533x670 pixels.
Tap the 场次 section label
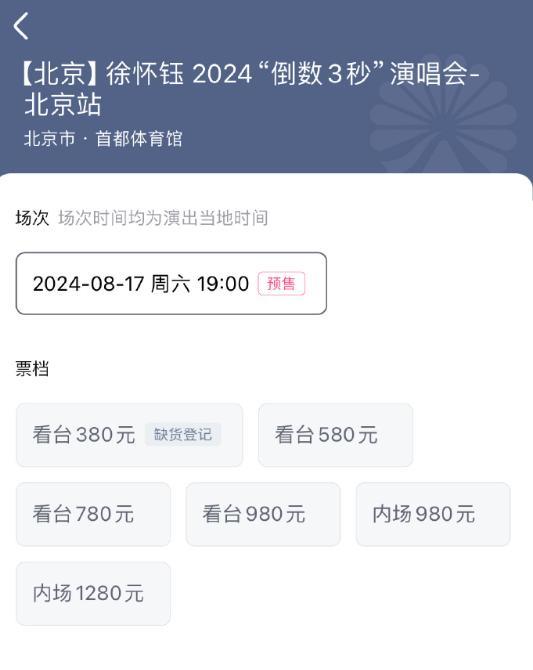click(x=32, y=218)
